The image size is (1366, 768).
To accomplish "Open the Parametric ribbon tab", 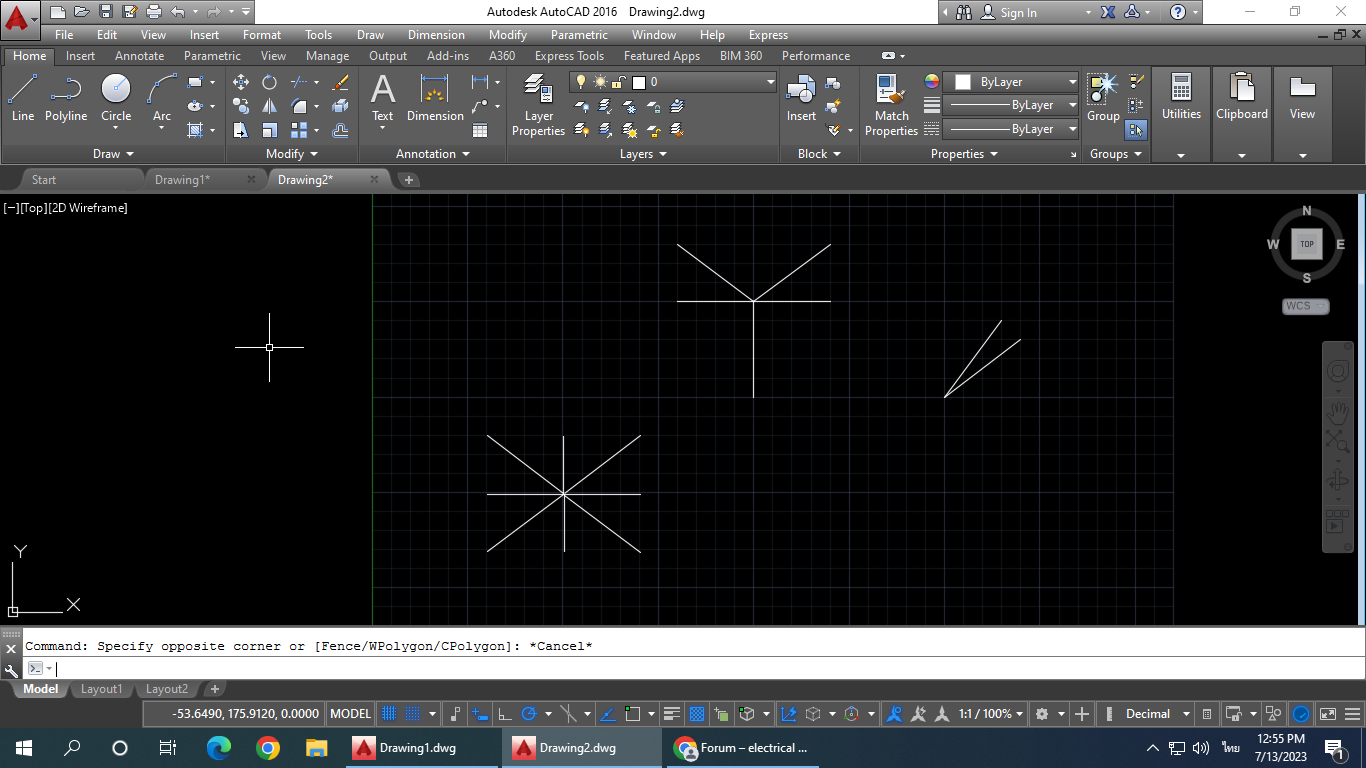I will [x=212, y=56].
